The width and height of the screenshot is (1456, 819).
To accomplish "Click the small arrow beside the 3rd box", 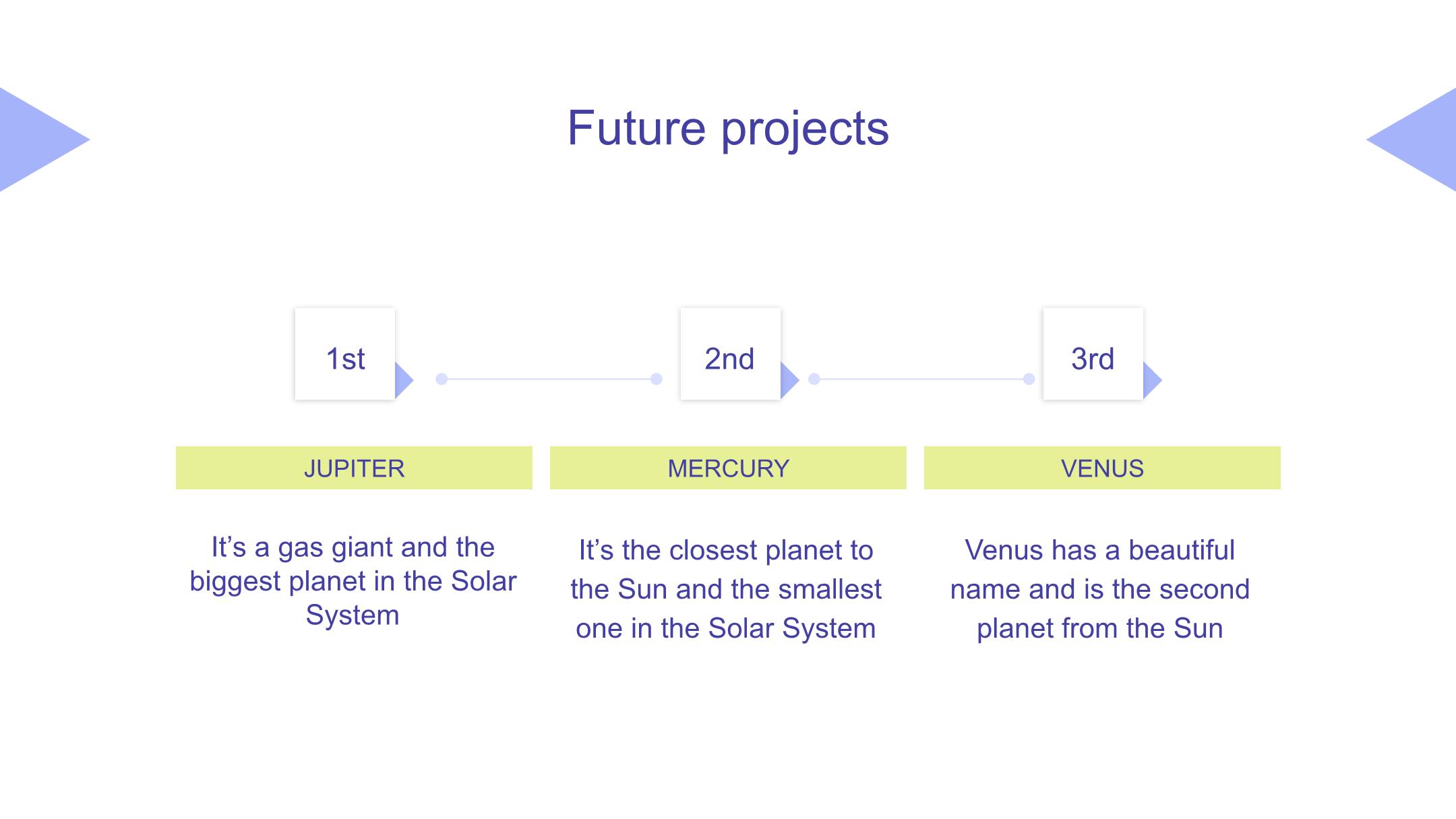I will tap(1151, 380).
